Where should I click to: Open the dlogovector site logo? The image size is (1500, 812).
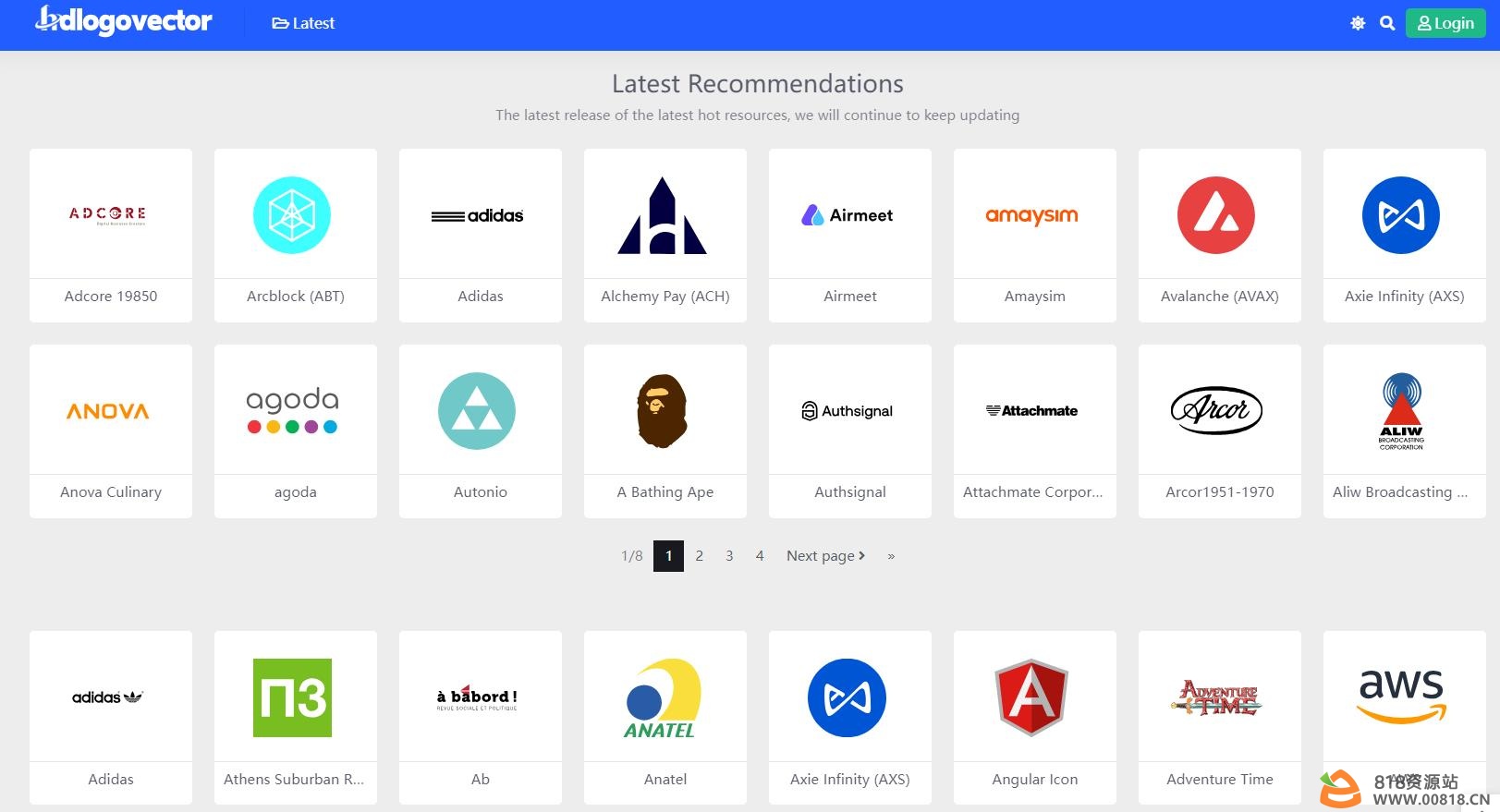tap(124, 20)
